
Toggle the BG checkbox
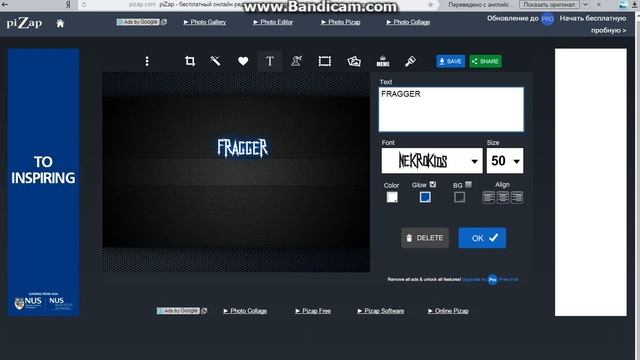tap(469, 184)
